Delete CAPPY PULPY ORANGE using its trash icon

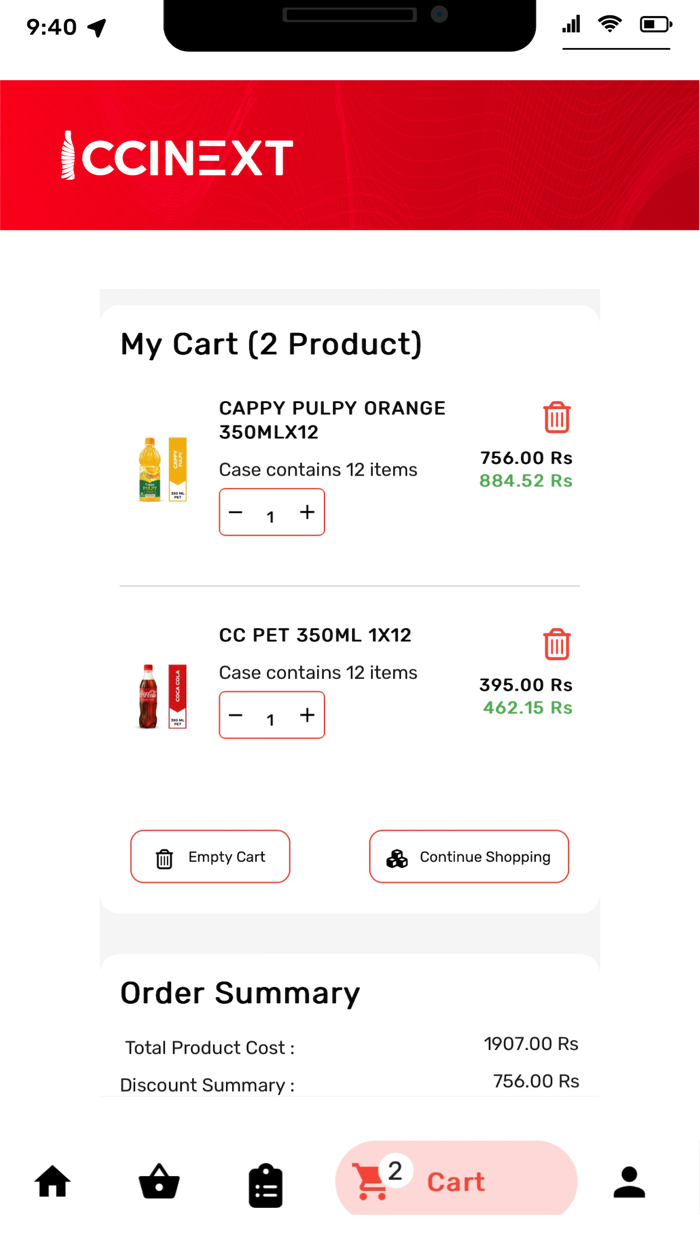pyautogui.click(x=556, y=418)
